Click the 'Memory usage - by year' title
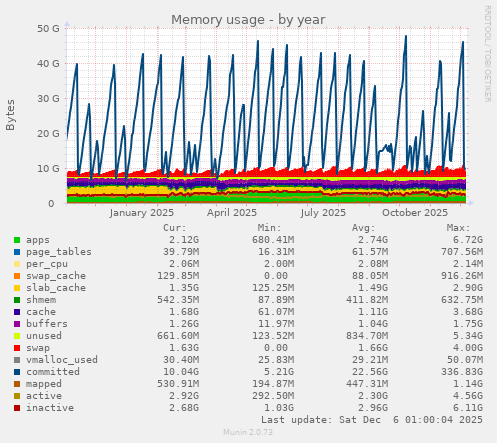This screenshot has height=443, width=497. tap(248, 20)
